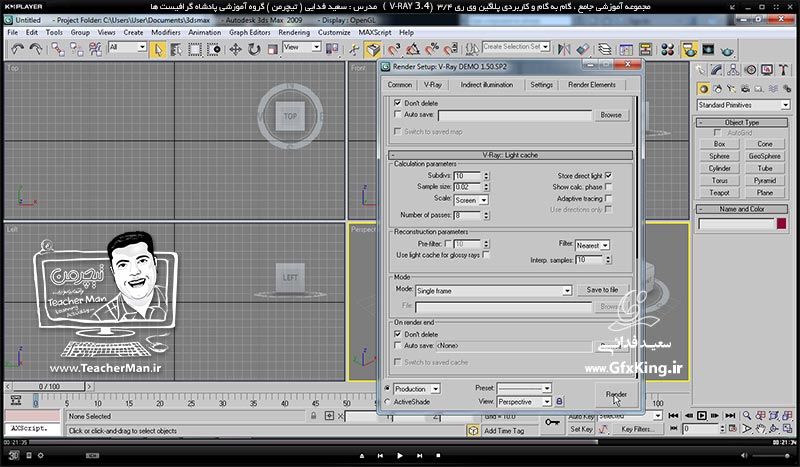
Task: Open the Schematic View icon
Action: click(645, 49)
